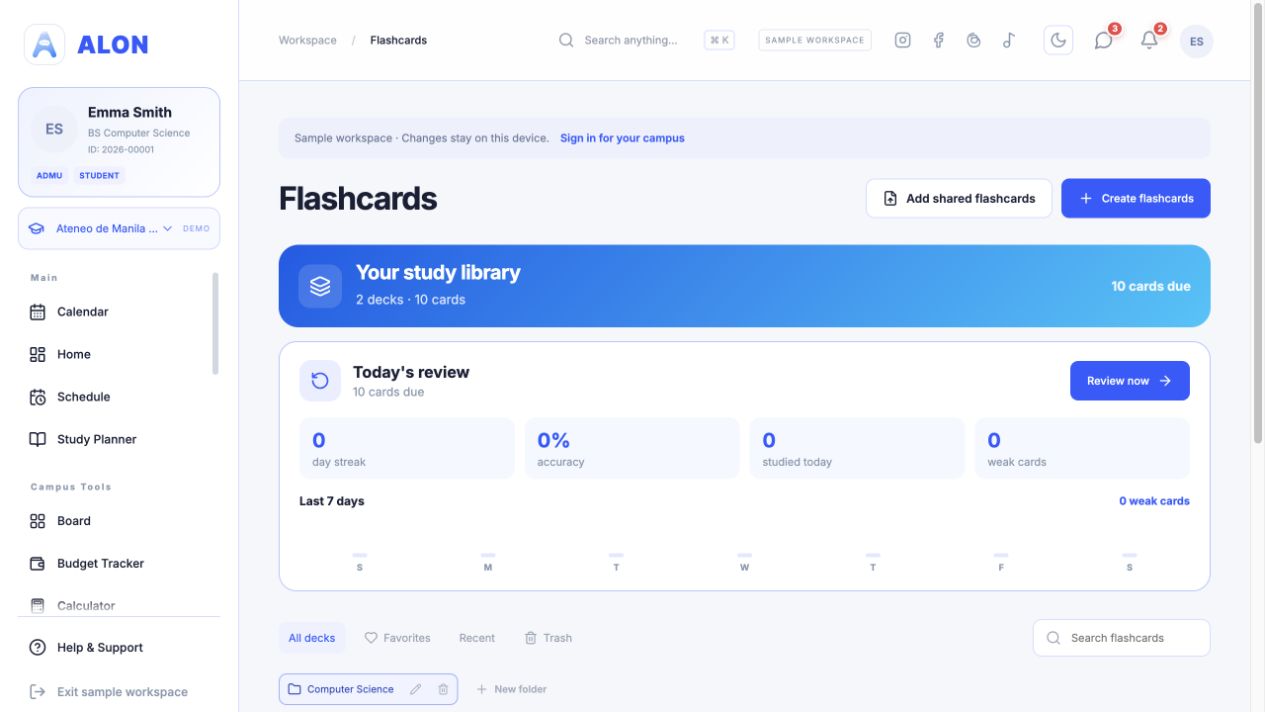Click the Flashcards breadcrumb item
This screenshot has width=1265, height=712.
pyautogui.click(x=398, y=40)
